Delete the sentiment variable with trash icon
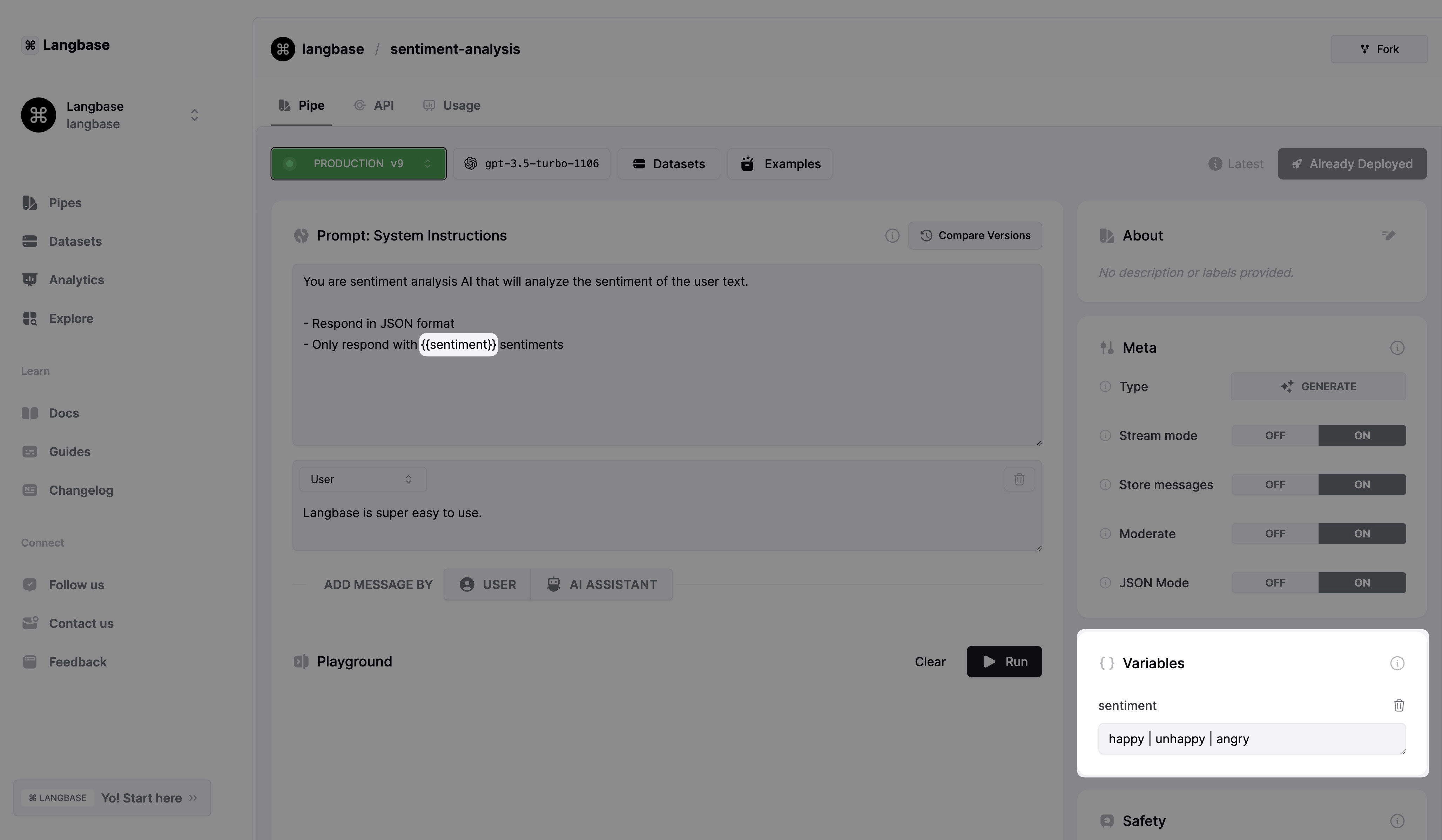The image size is (1442, 840). 1399,705
